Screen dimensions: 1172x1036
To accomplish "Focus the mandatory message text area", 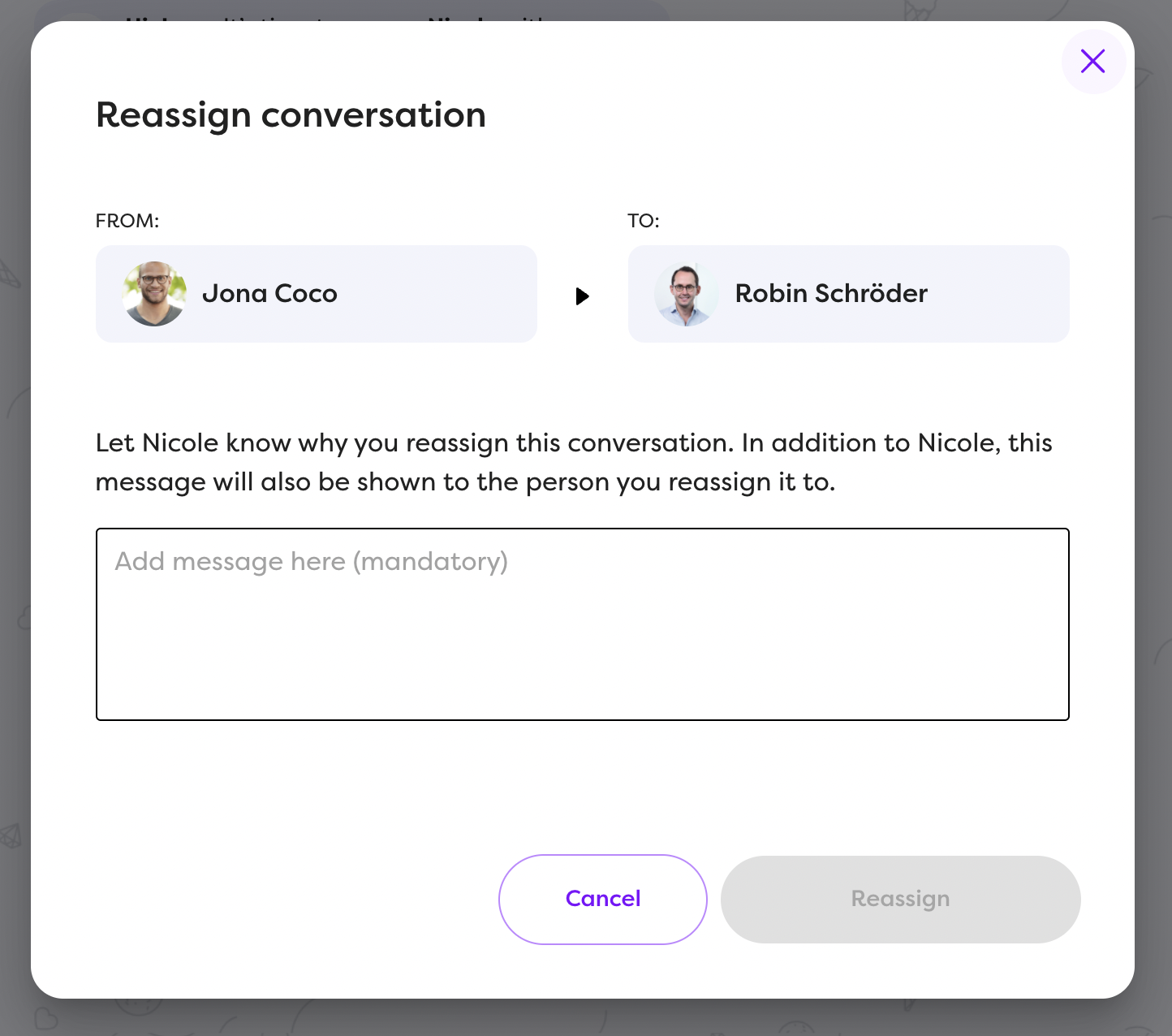I will [582, 641].
